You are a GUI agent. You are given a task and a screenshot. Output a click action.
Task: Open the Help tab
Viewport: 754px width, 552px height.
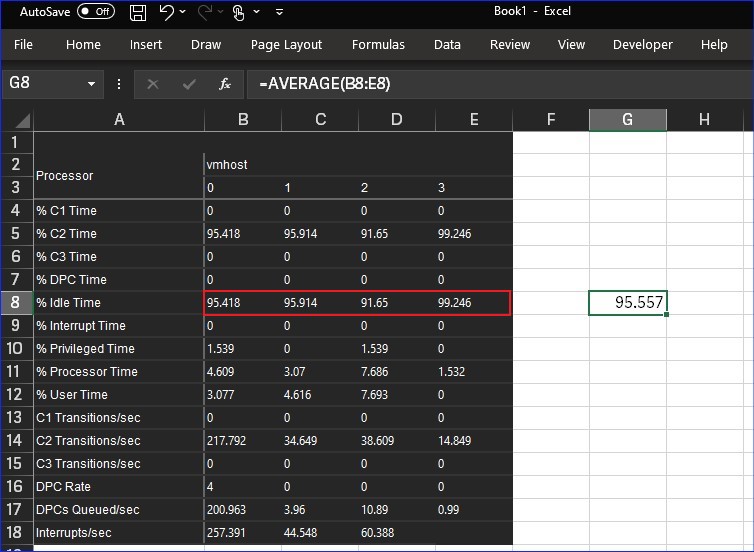tap(714, 45)
